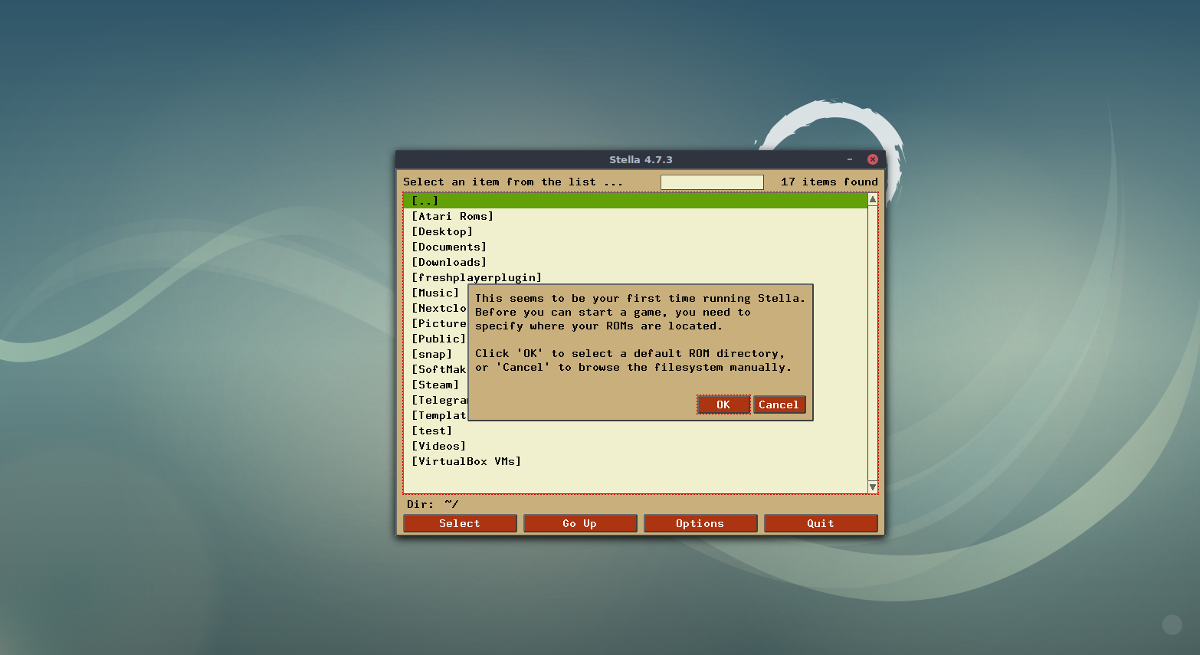Select the [Steam] directory
This screenshot has width=1200, height=655.
pyautogui.click(x=436, y=384)
